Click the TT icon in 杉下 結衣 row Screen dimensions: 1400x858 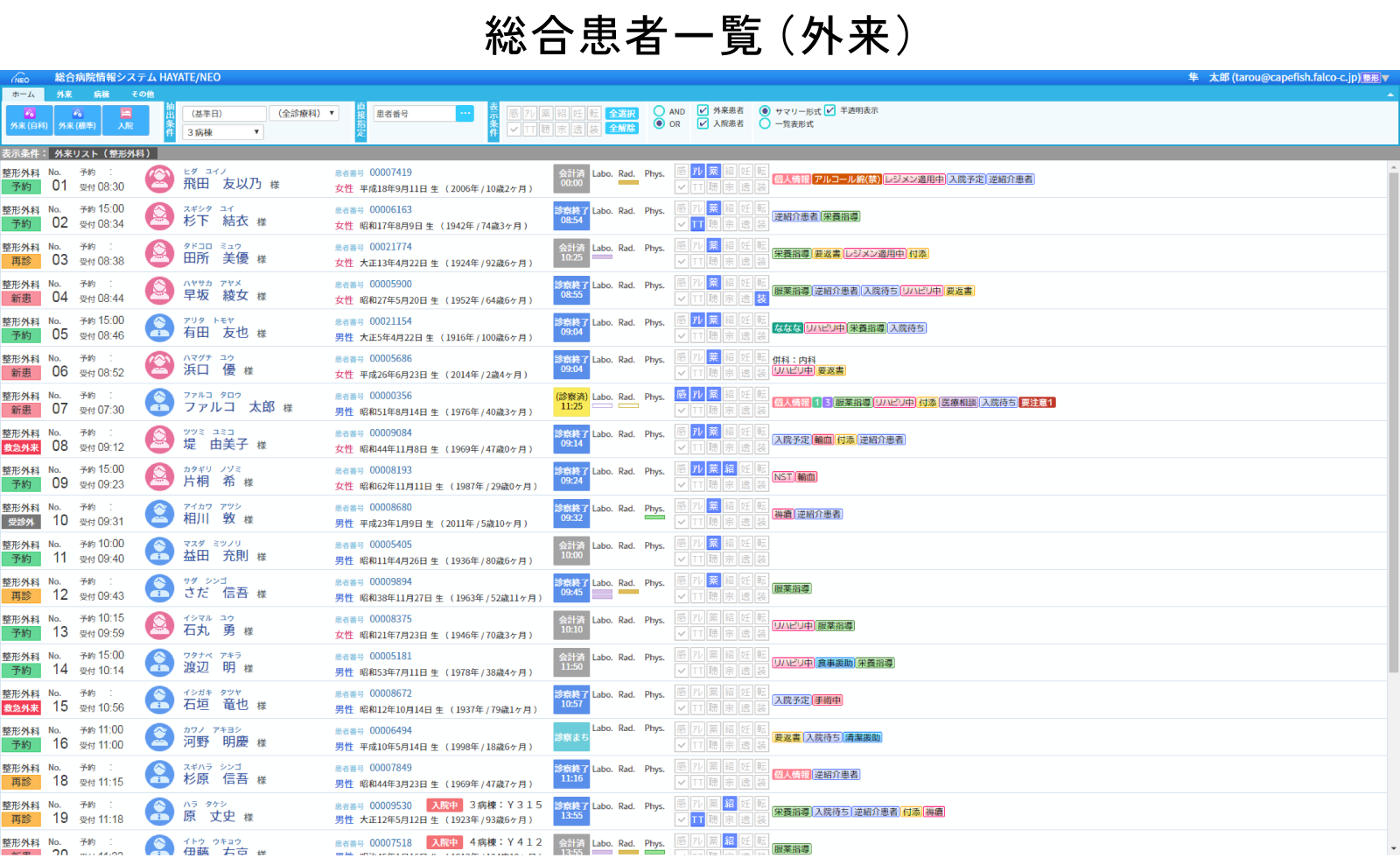click(697, 224)
